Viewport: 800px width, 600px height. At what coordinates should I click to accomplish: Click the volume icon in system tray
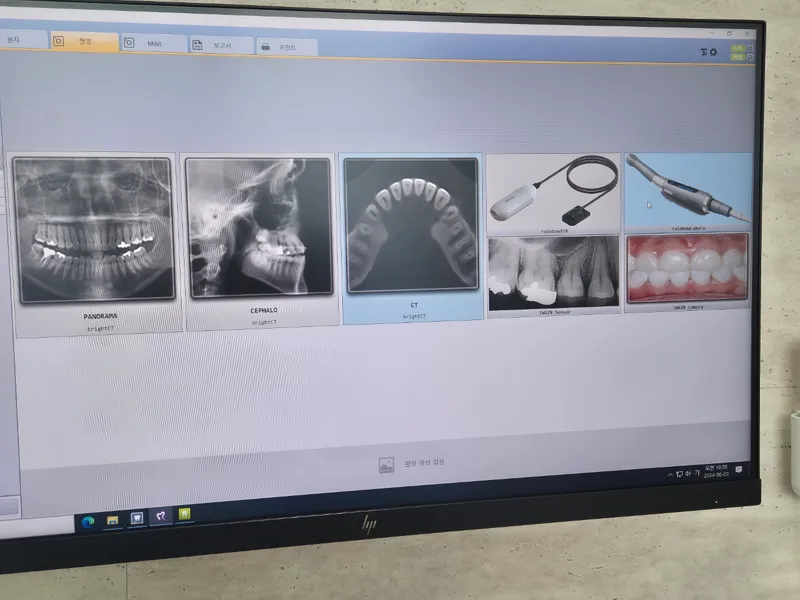coord(688,473)
